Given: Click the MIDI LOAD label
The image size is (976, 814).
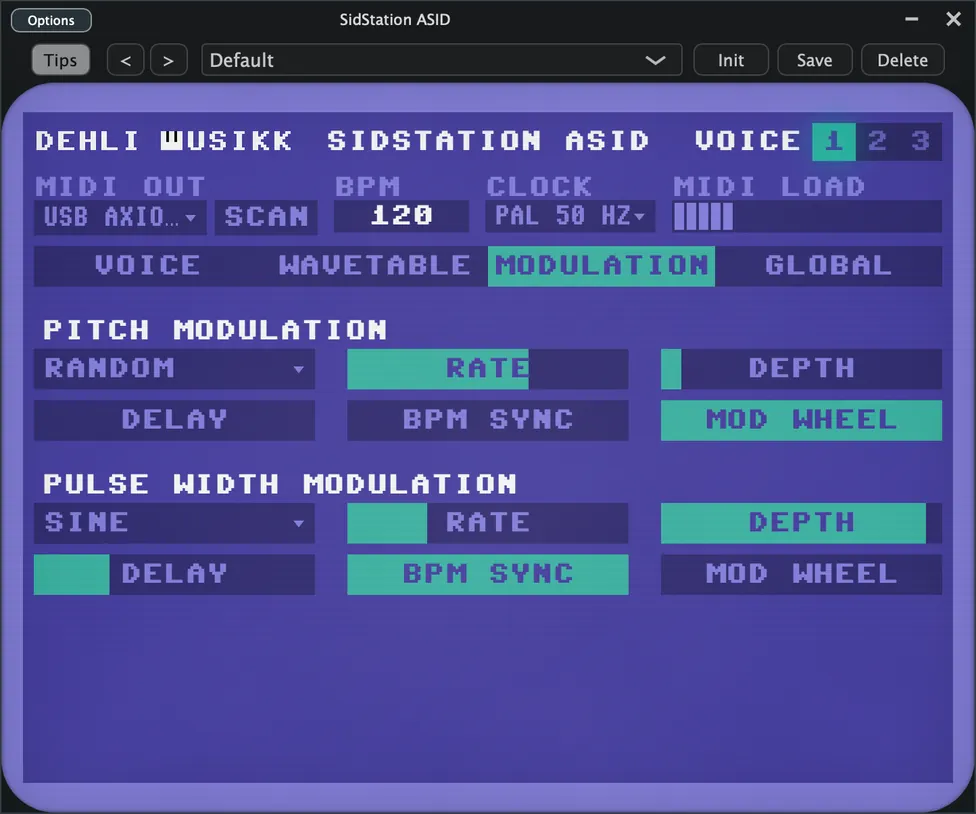Looking at the screenshot, I should (x=769, y=187).
